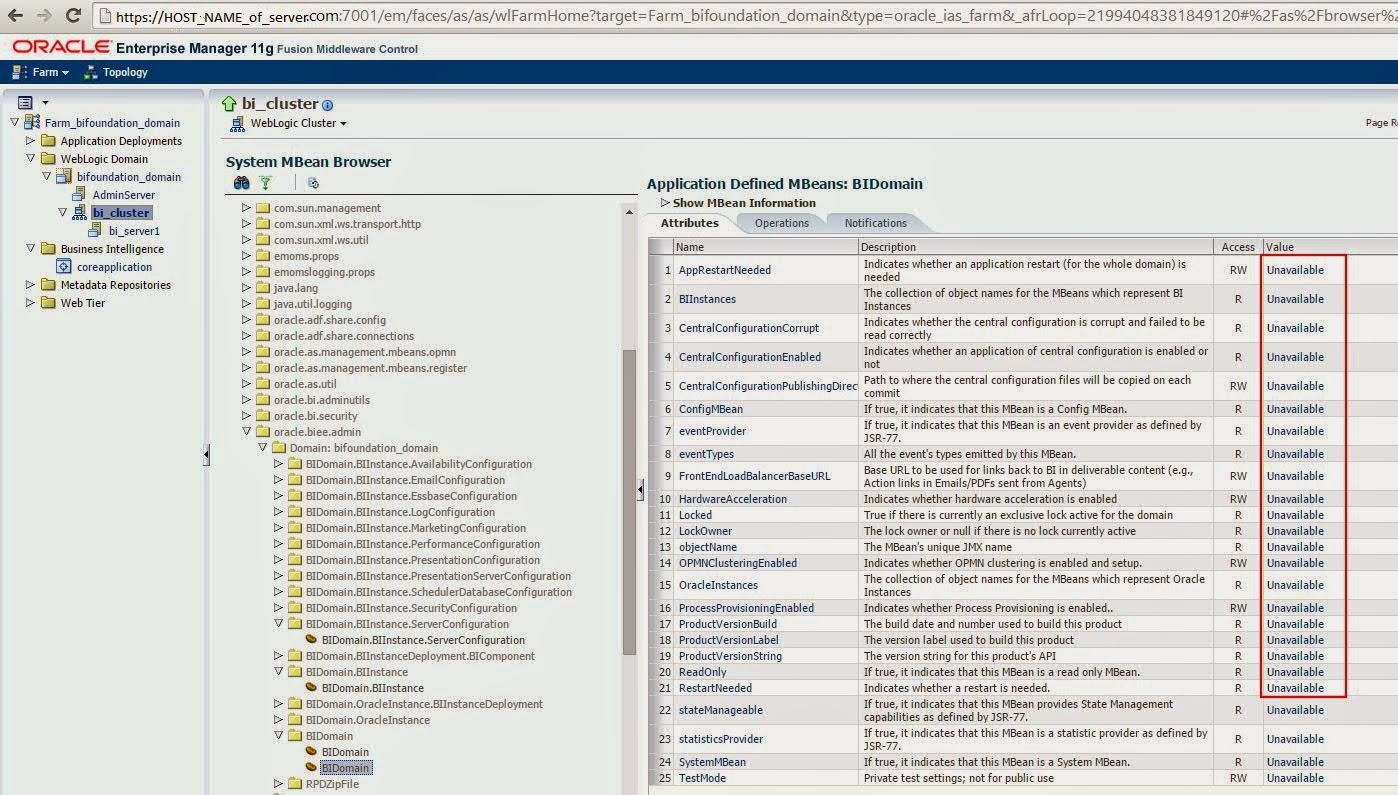This screenshot has height=795, width=1398.
Task: Click the Value column header
Action: pyautogui.click(x=1330, y=247)
